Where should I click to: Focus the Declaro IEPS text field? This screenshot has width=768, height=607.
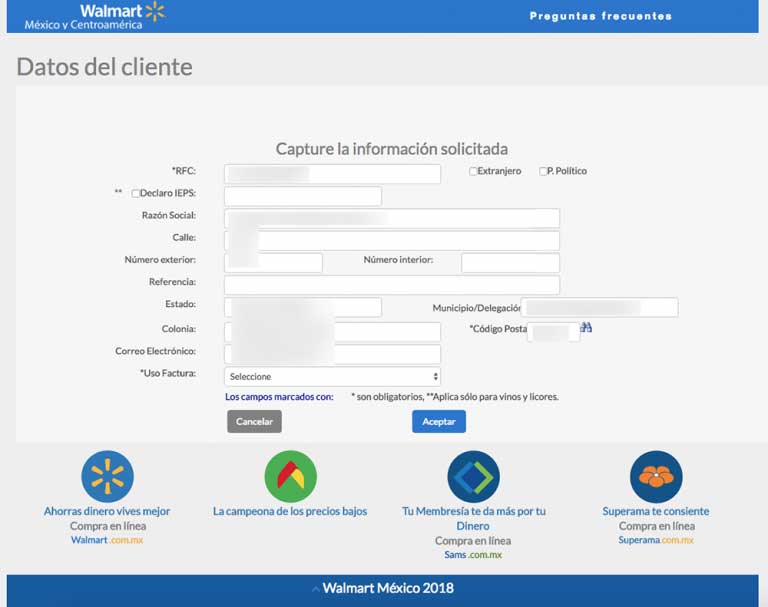(303, 196)
